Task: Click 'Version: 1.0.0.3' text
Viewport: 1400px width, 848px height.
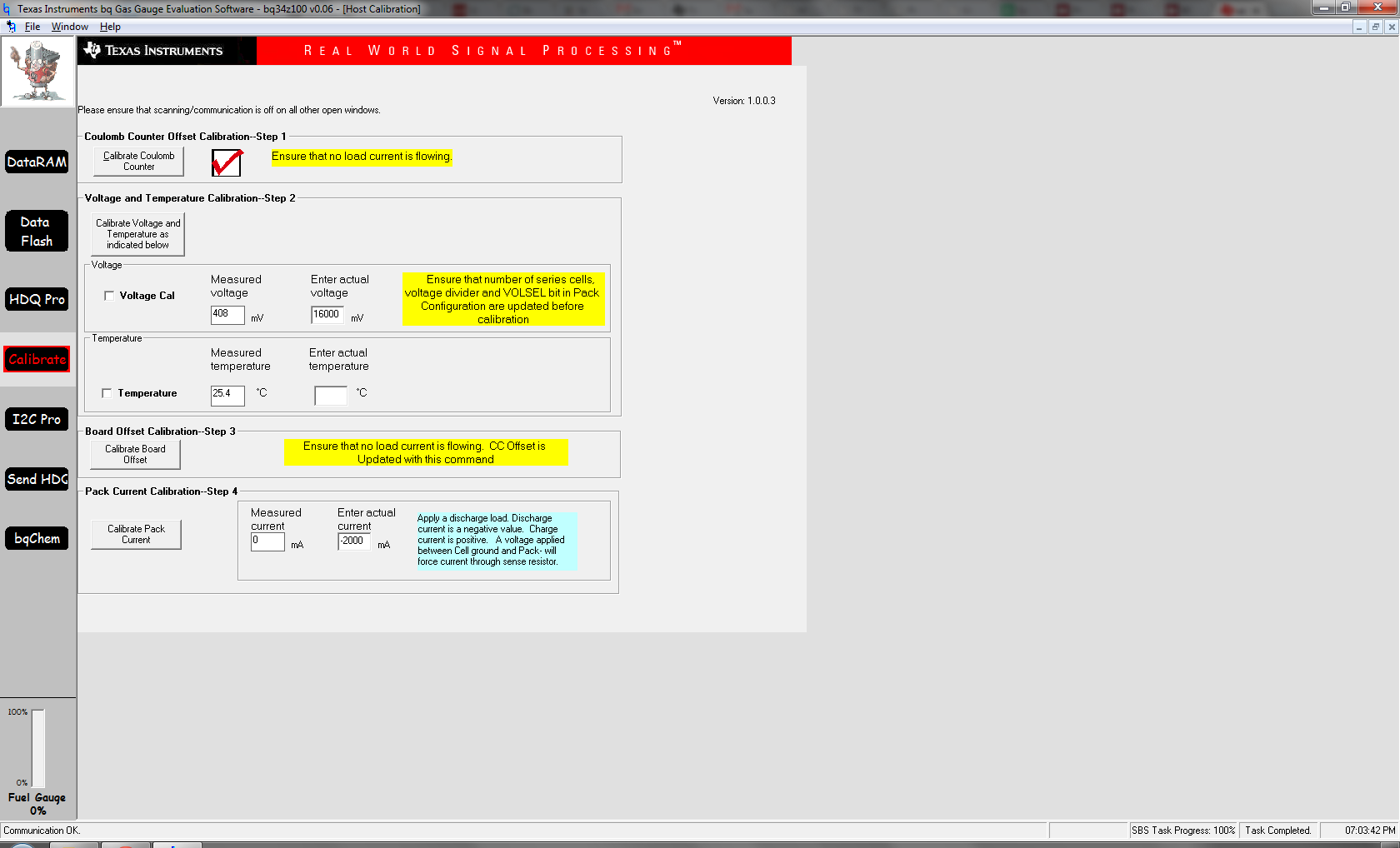Action: (x=744, y=101)
